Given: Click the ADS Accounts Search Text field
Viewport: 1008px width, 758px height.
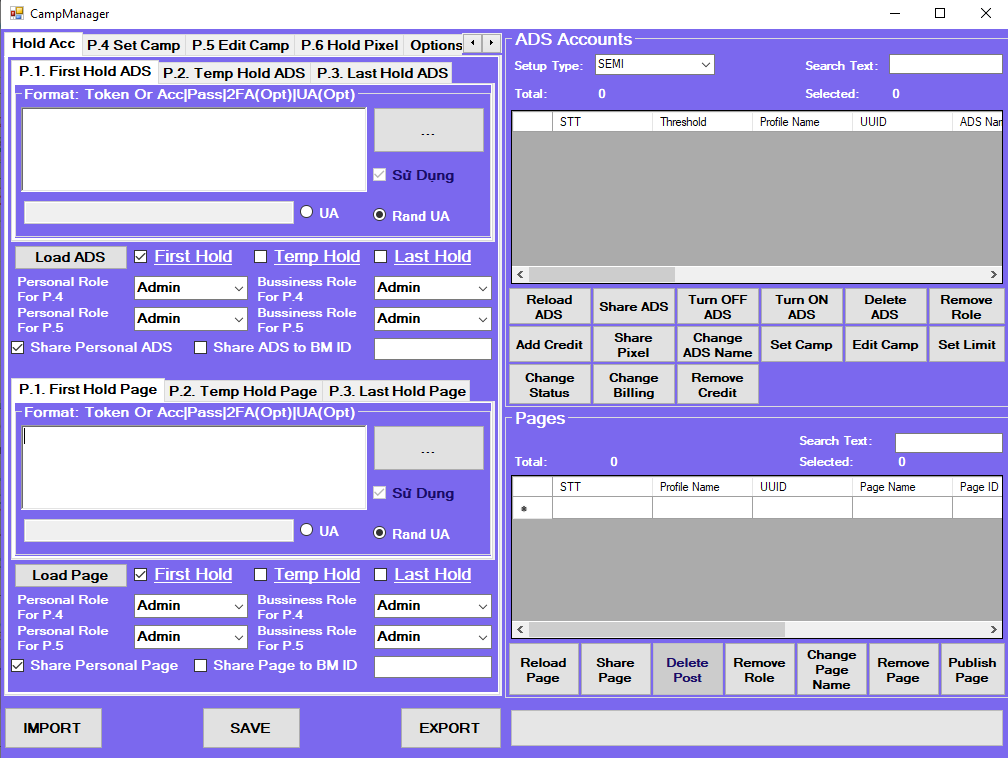Looking at the screenshot, I should coord(945,65).
